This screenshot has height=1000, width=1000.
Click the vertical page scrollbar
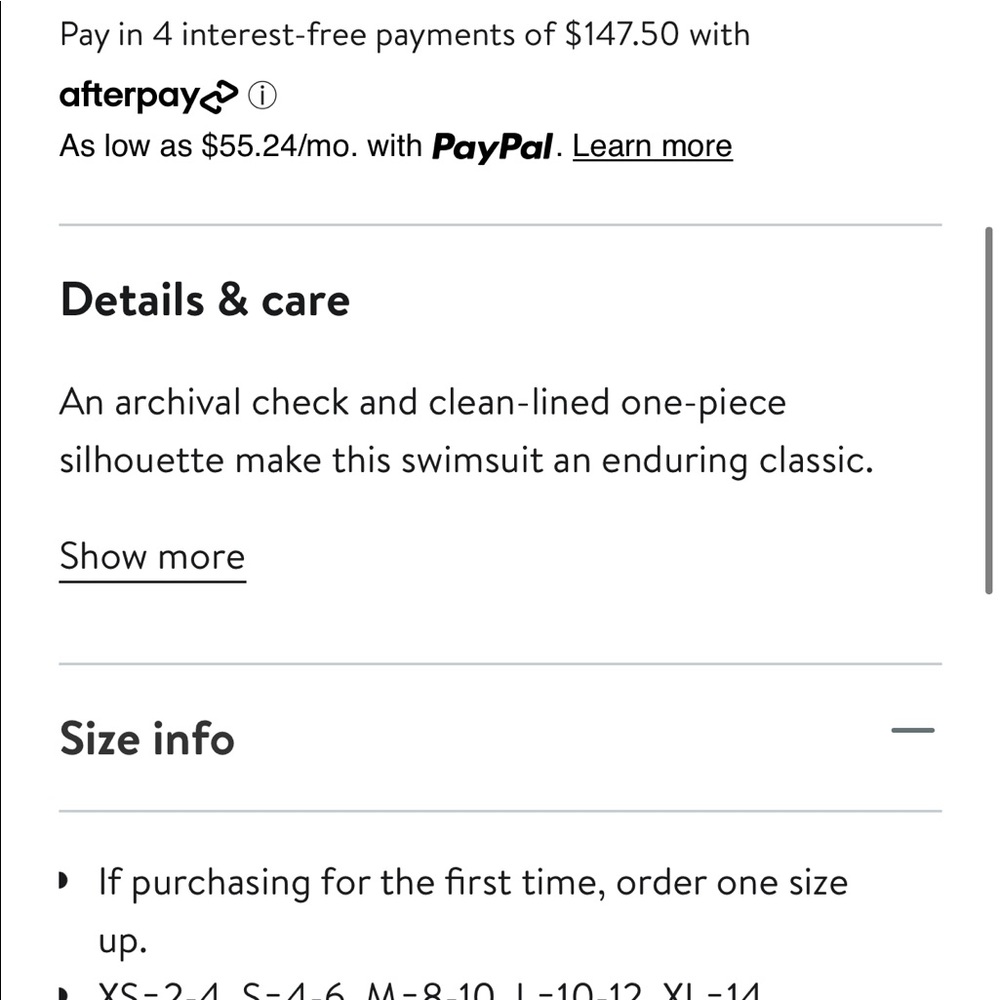point(989,410)
